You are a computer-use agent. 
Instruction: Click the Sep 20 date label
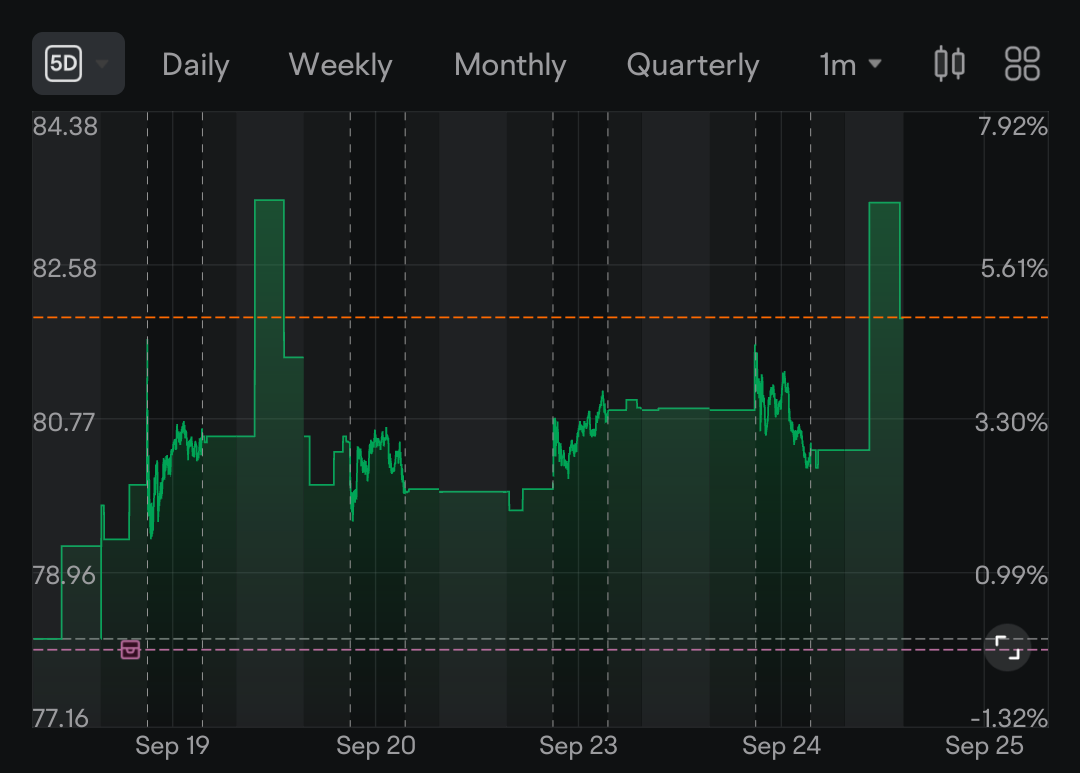[x=375, y=745]
